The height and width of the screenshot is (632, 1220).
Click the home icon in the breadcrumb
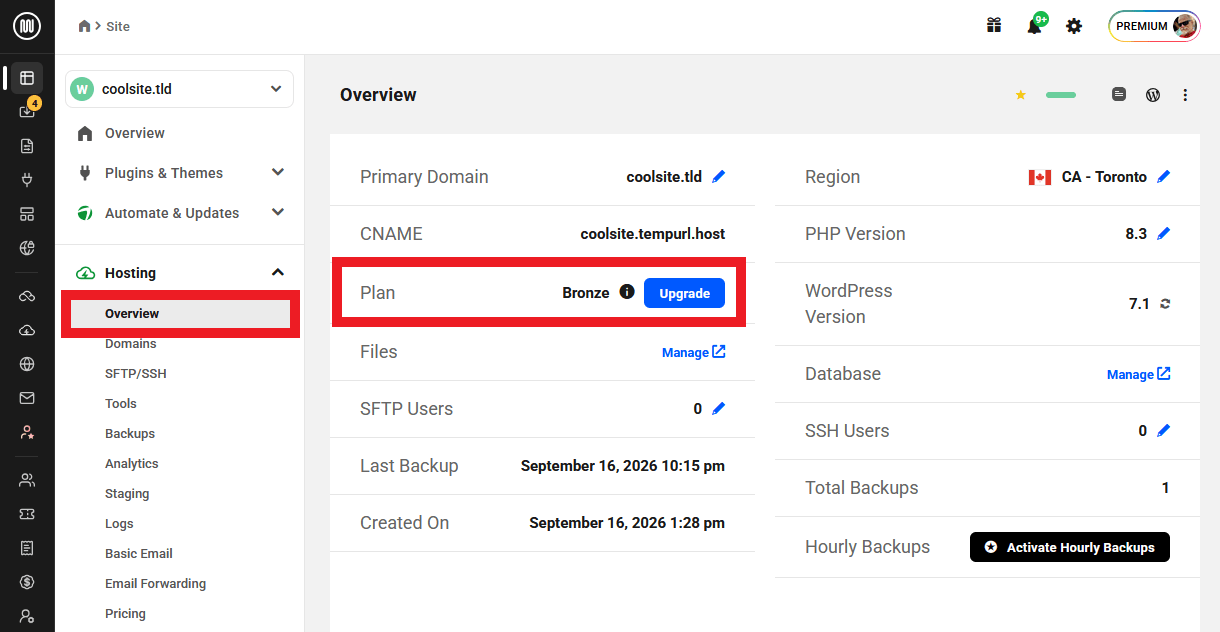click(x=85, y=26)
